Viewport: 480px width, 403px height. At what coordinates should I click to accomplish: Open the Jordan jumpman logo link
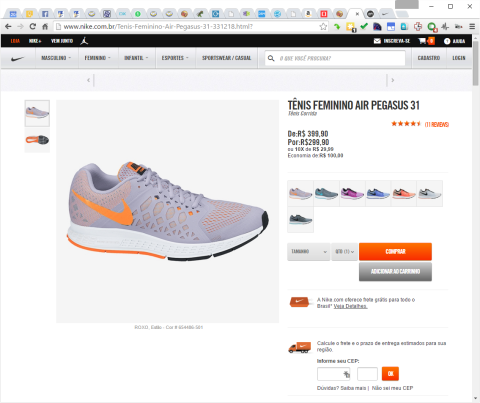[x=84, y=41]
